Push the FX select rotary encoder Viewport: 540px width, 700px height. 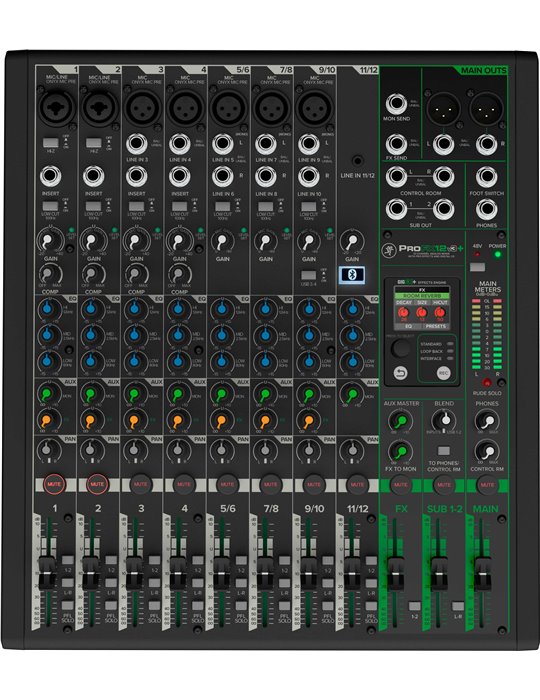pos(400,348)
